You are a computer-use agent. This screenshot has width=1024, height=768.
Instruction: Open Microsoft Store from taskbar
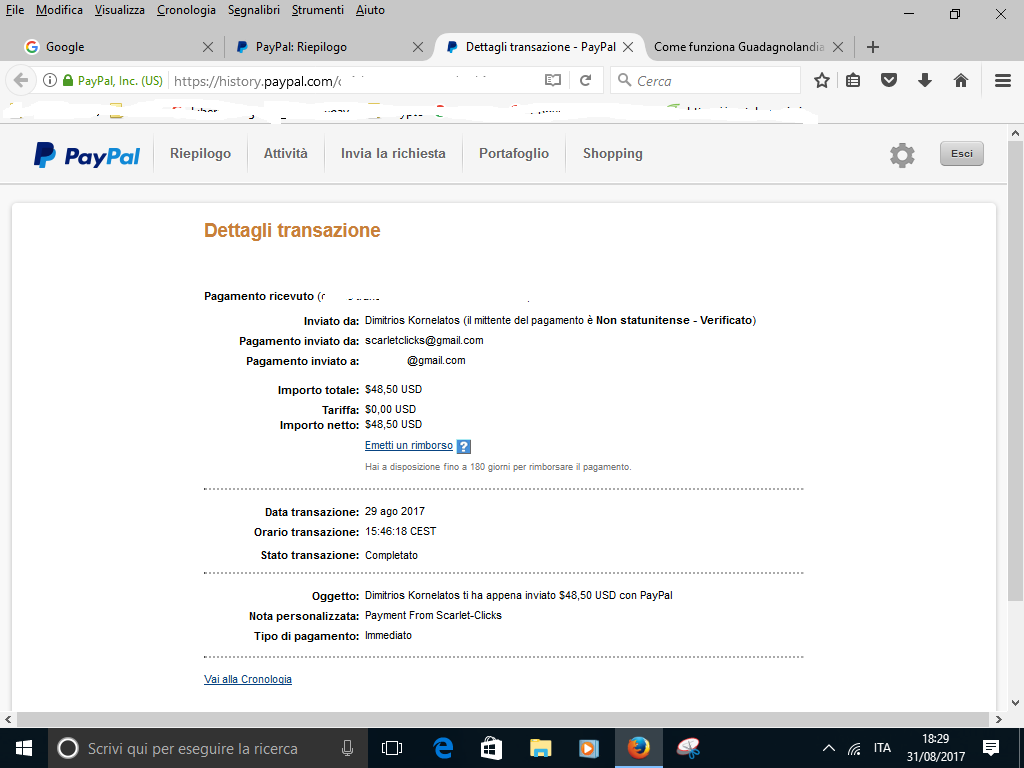coord(491,748)
